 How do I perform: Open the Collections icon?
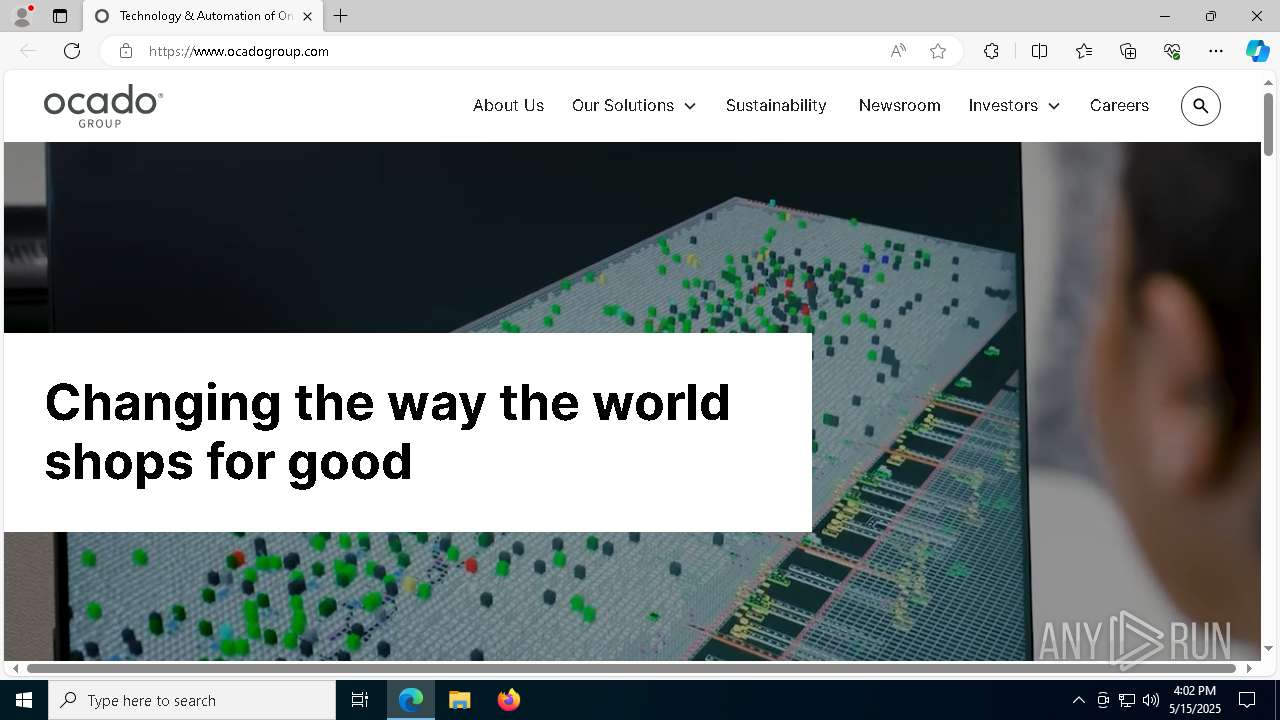(x=1128, y=51)
